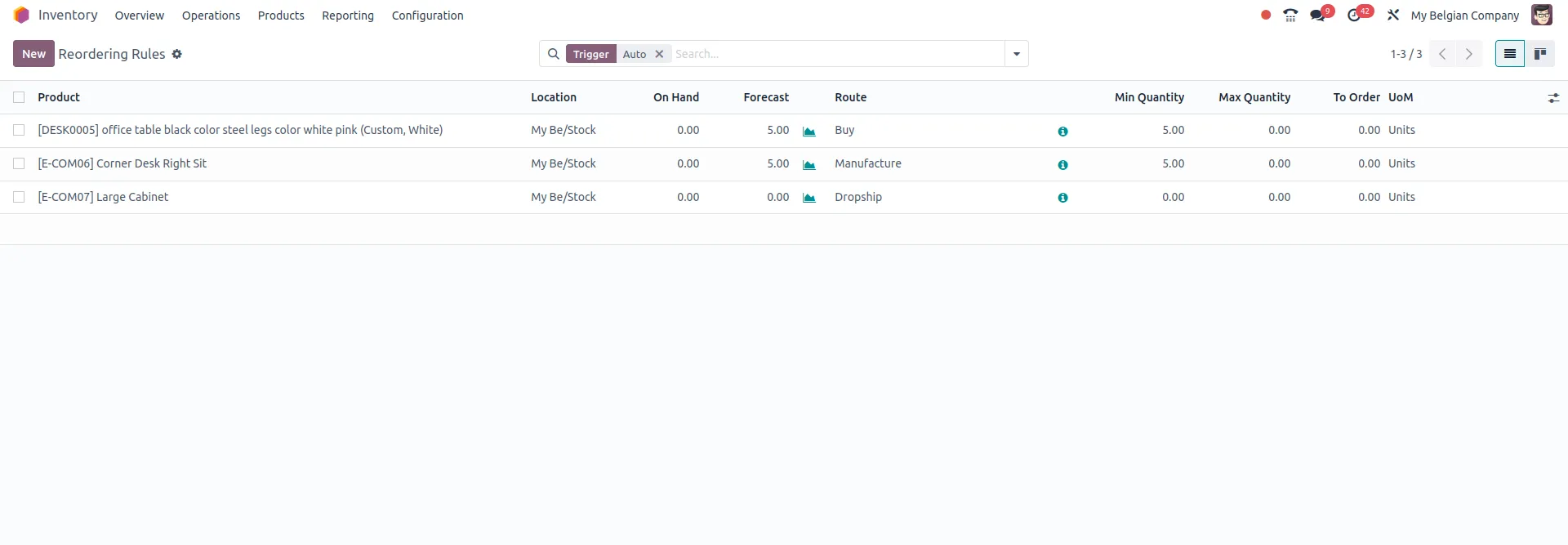
Task: Sort by the To Order column header
Action: 1356,97
